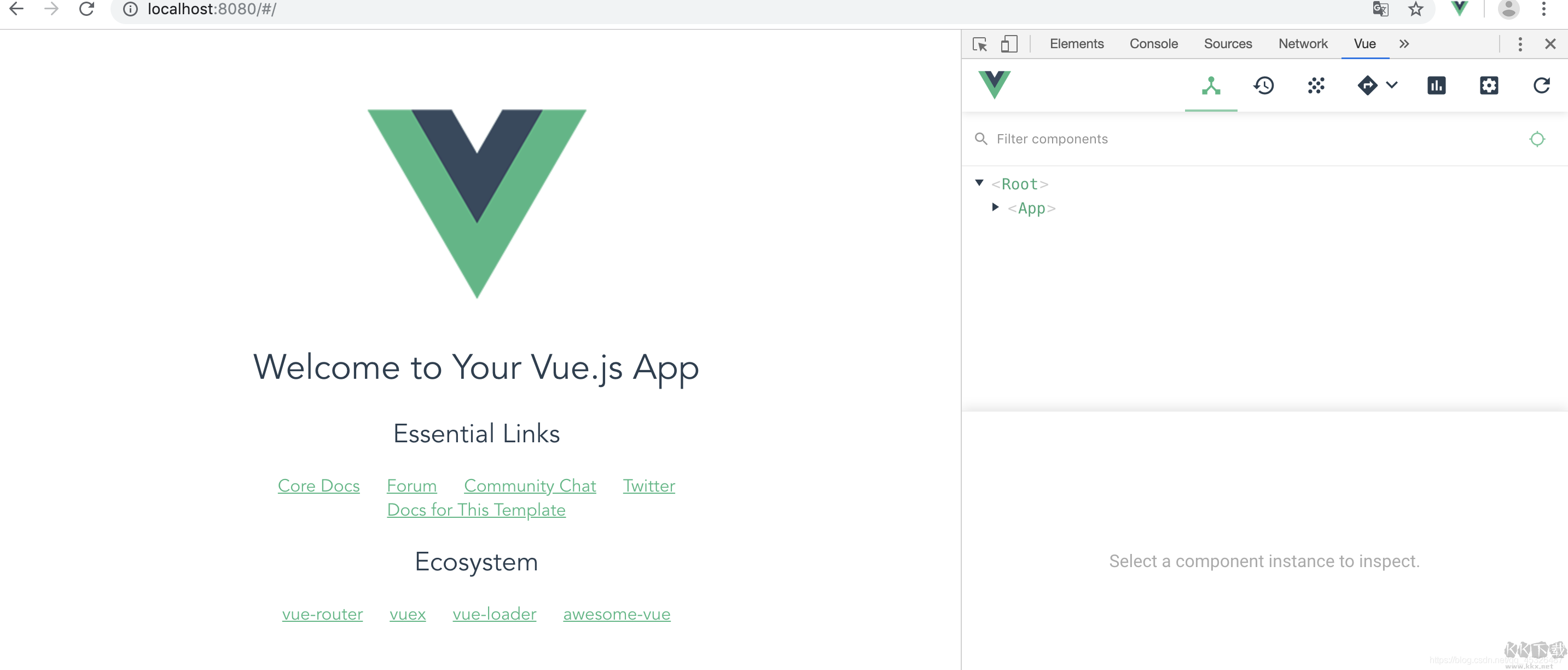1568x670 pixels.
Task: Open the vue-router ecosystem link
Action: 323,613
